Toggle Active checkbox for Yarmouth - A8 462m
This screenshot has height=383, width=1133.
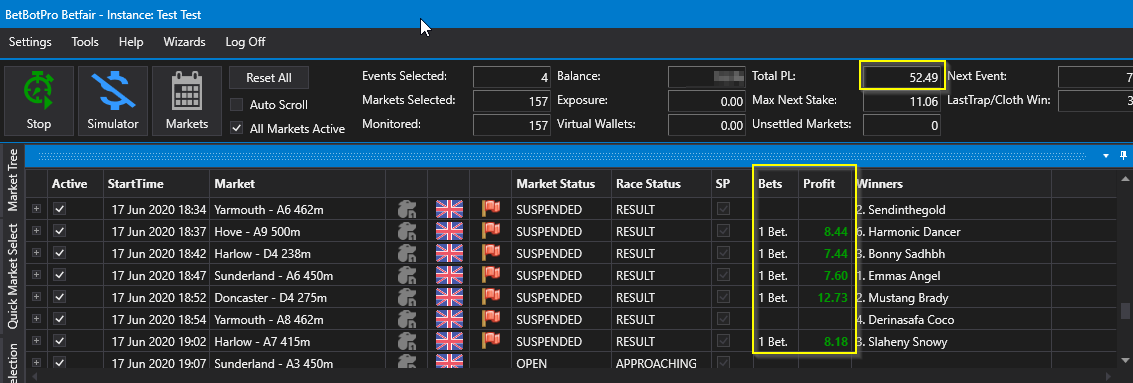pos(60,319)
